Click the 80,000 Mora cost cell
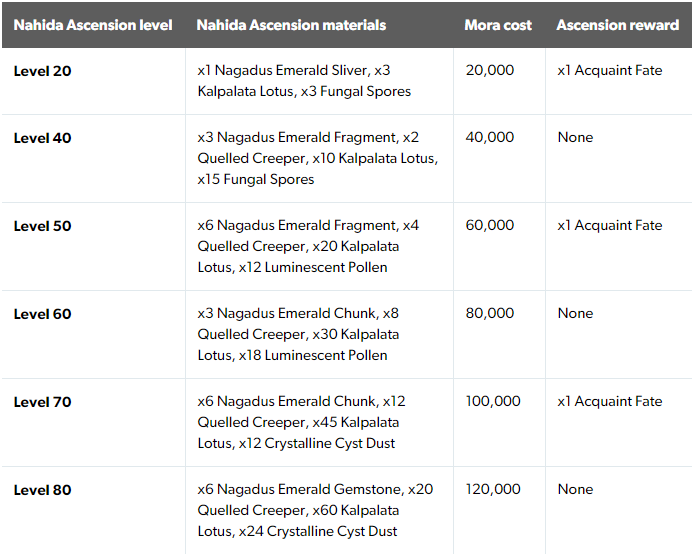Screen dimensions: 694x560 pos(490,313)
